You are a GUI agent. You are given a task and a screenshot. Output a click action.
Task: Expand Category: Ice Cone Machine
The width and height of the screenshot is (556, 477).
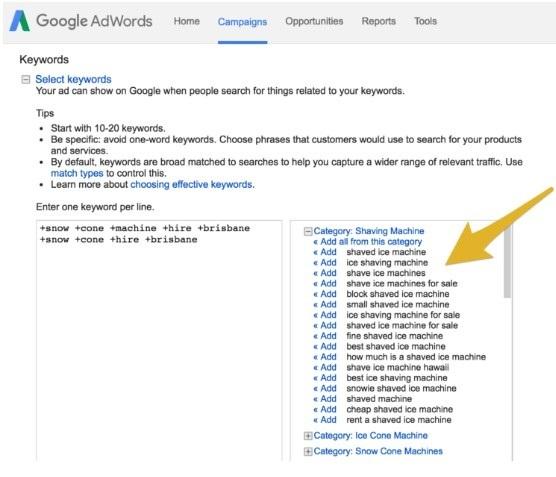[308, 436]
